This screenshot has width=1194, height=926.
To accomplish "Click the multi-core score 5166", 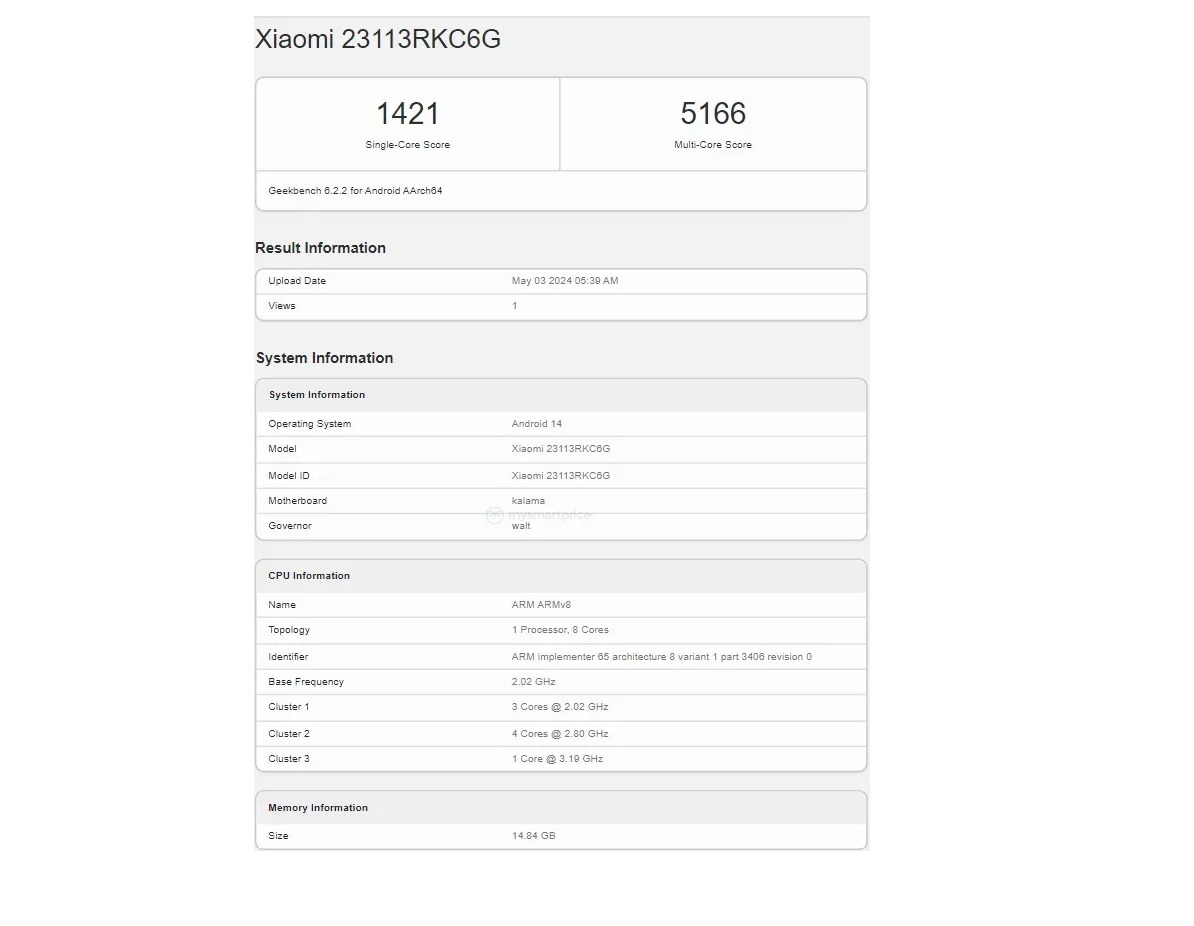I will (712, 113).
